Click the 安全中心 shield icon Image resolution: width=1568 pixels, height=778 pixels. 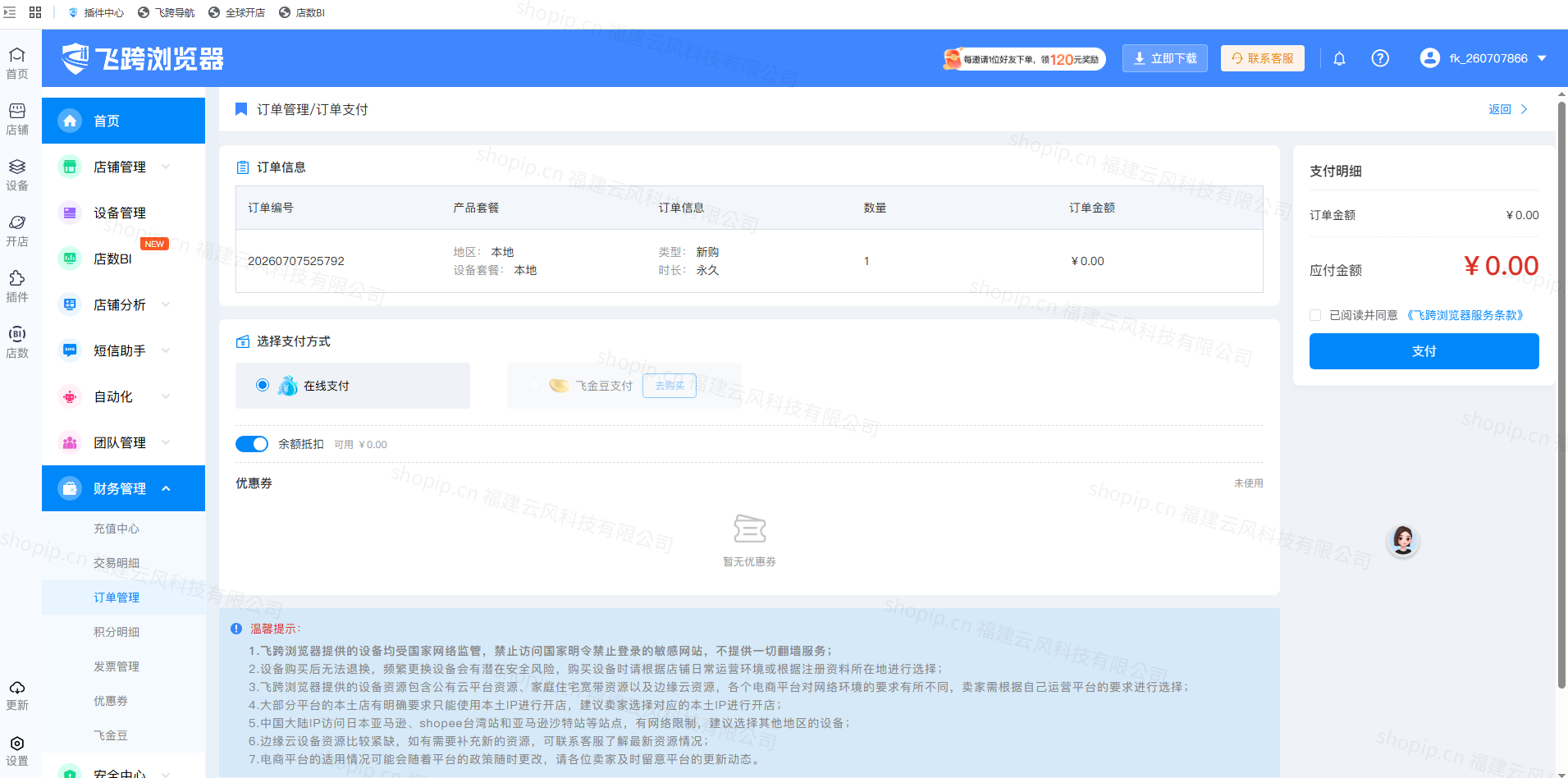tap(70, 773)
